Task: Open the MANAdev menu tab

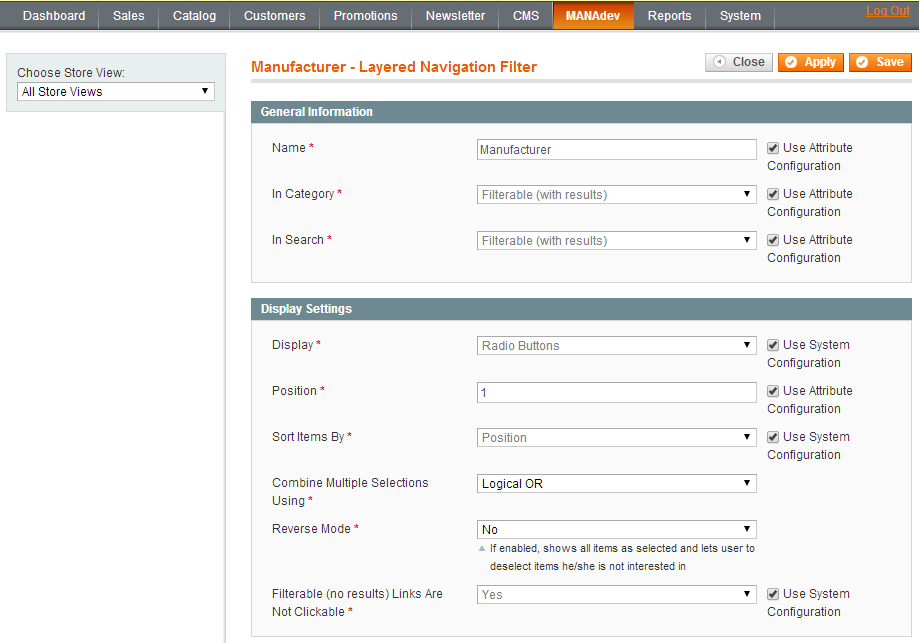Action: 593,16
